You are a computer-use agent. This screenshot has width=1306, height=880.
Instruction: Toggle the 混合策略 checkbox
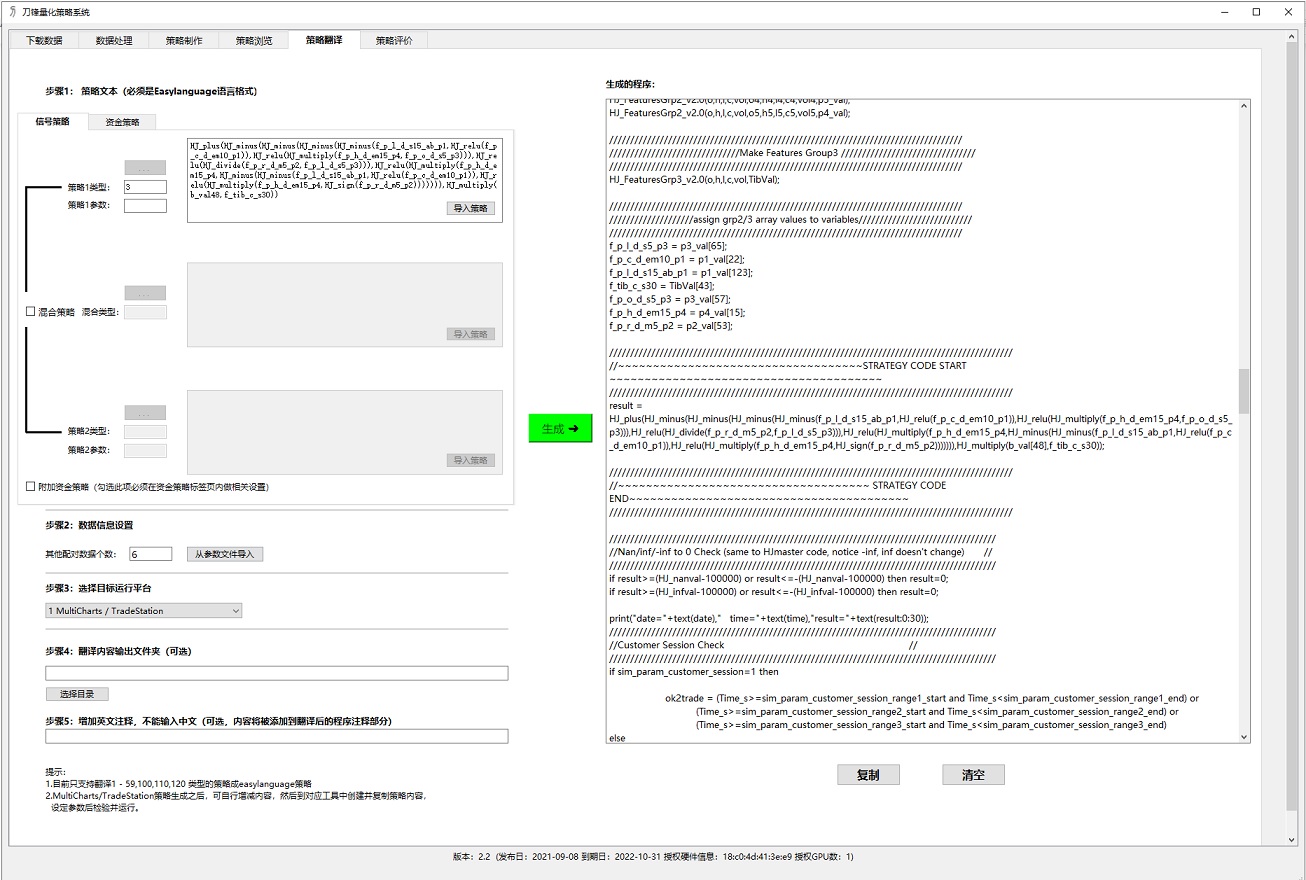point(31,312)
